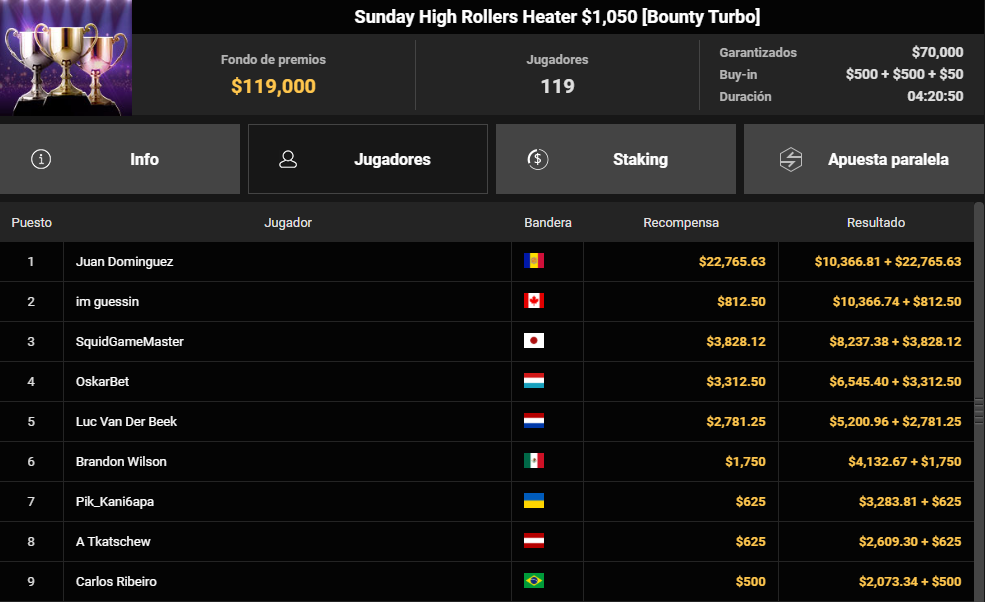Viewport: 985px width, 602px height.
Task: Open the Staking tab
Action: 616,159
